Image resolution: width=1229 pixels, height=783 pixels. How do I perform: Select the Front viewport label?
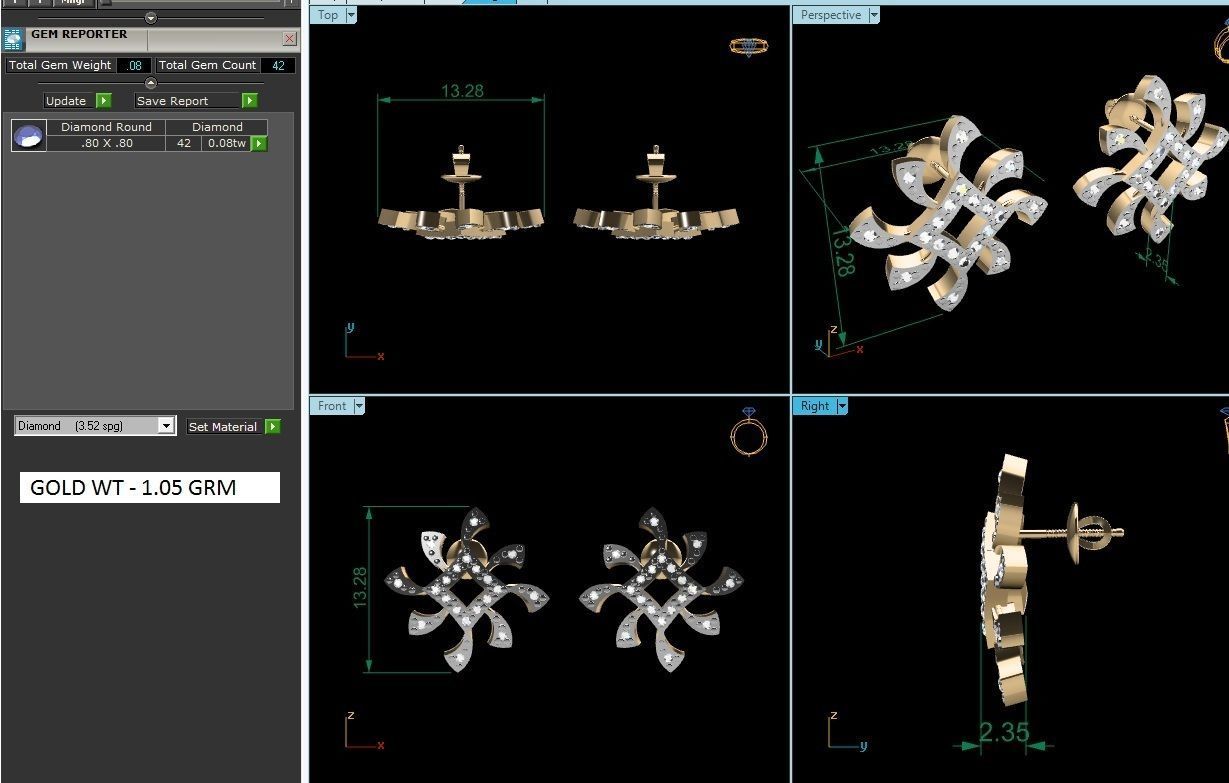(x=332, y=406)
